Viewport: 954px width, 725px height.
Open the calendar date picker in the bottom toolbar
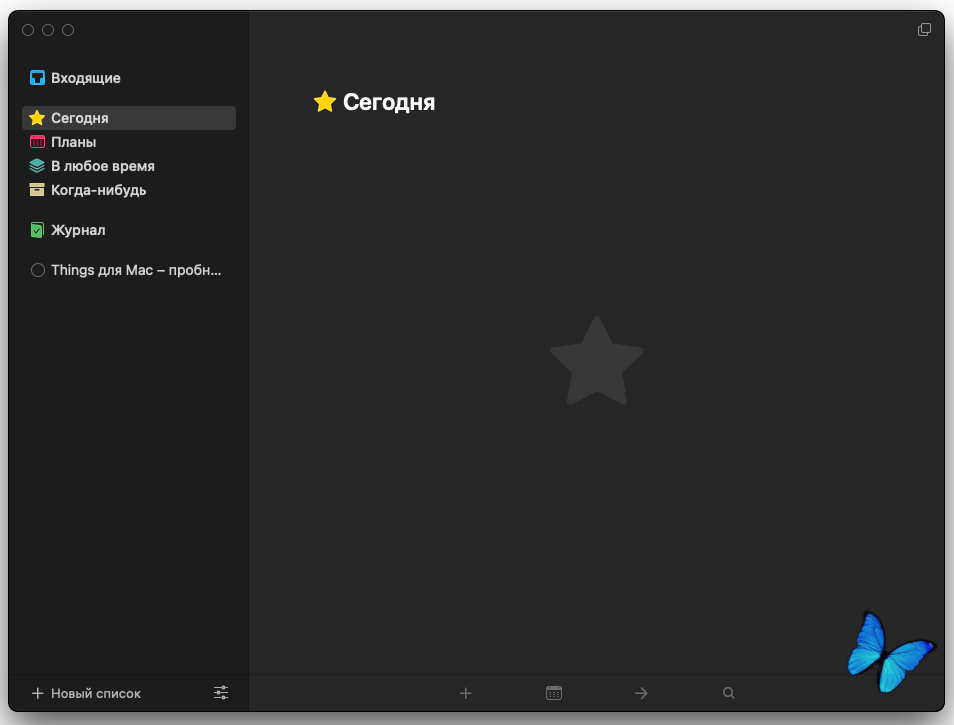(554, 693)
